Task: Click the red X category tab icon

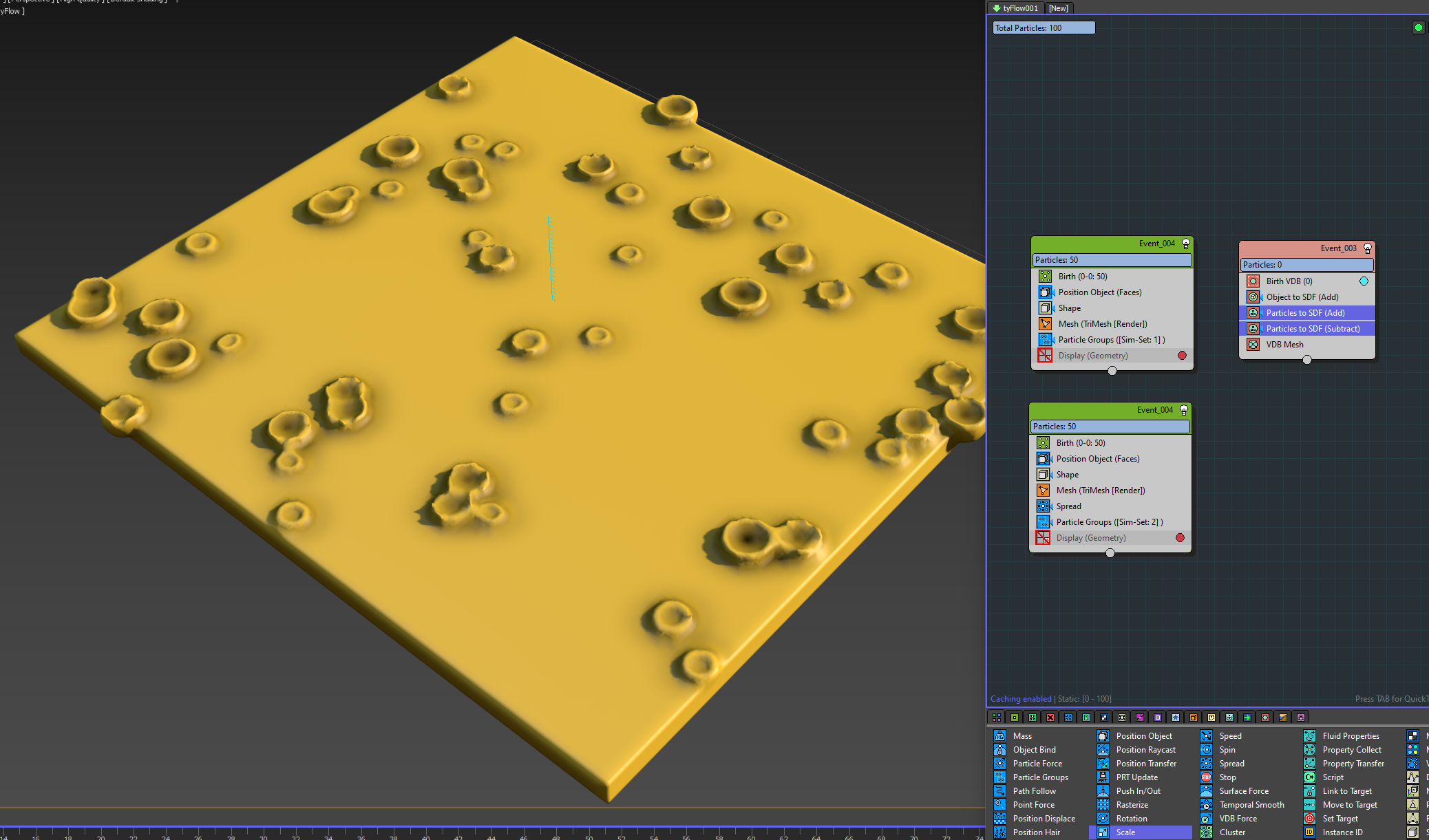Action: 1050,718
